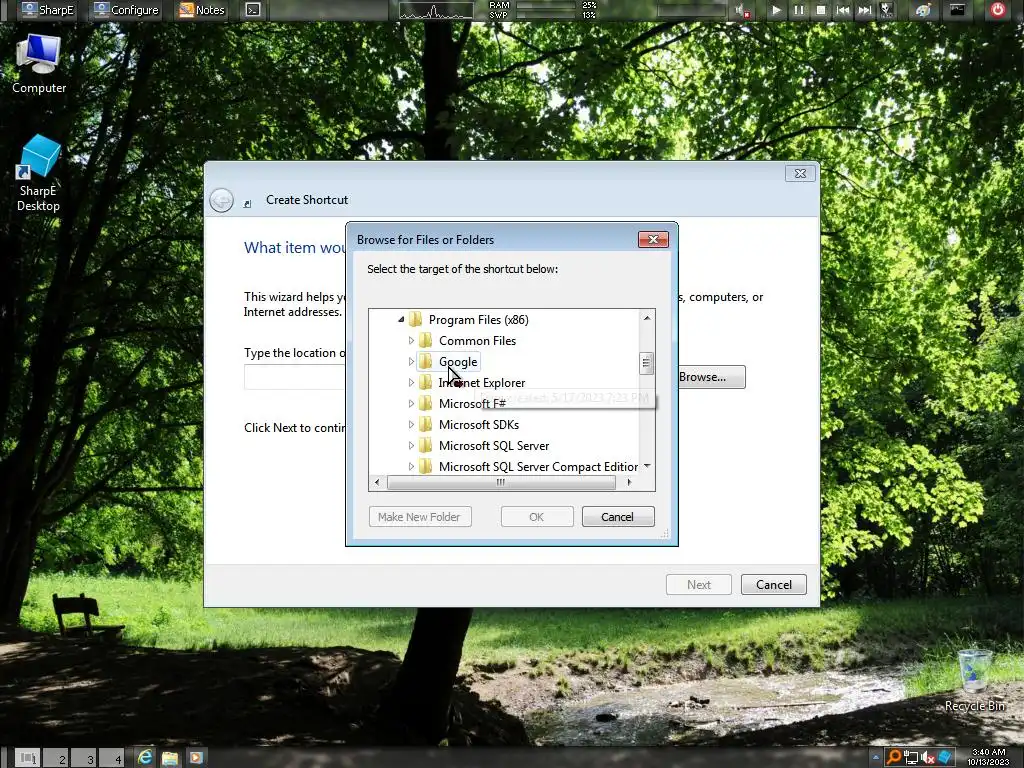Select the Microsoft SDKs folder

point(478,424)
